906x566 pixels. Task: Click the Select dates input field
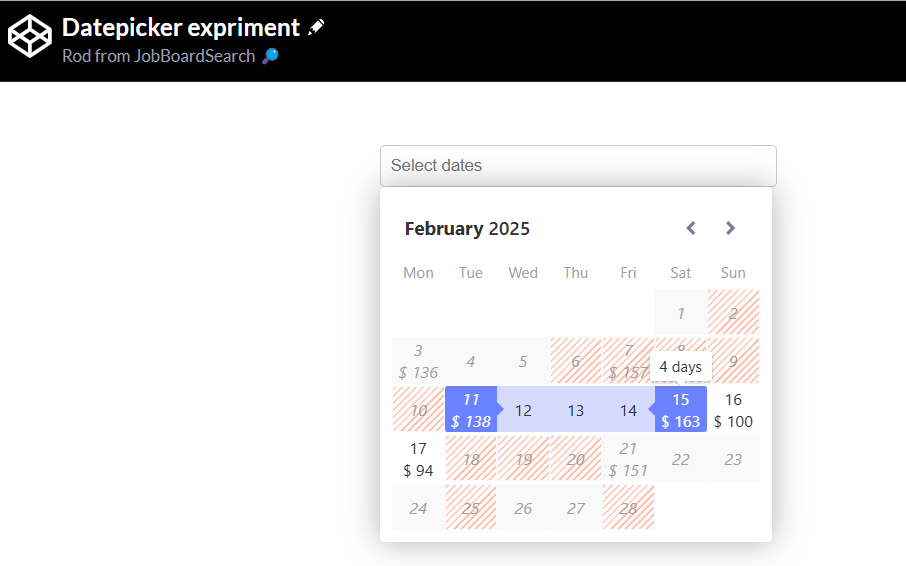click(x=578, y=166)
